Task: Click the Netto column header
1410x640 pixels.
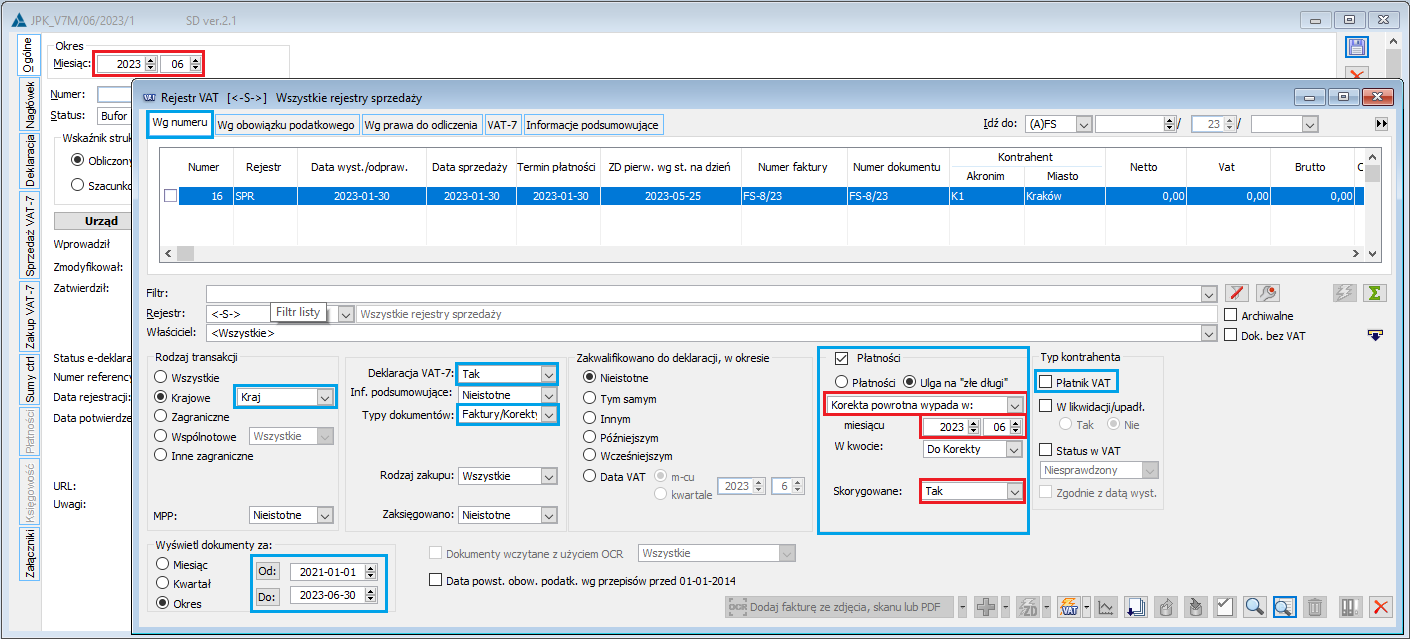Action: 1144,167
